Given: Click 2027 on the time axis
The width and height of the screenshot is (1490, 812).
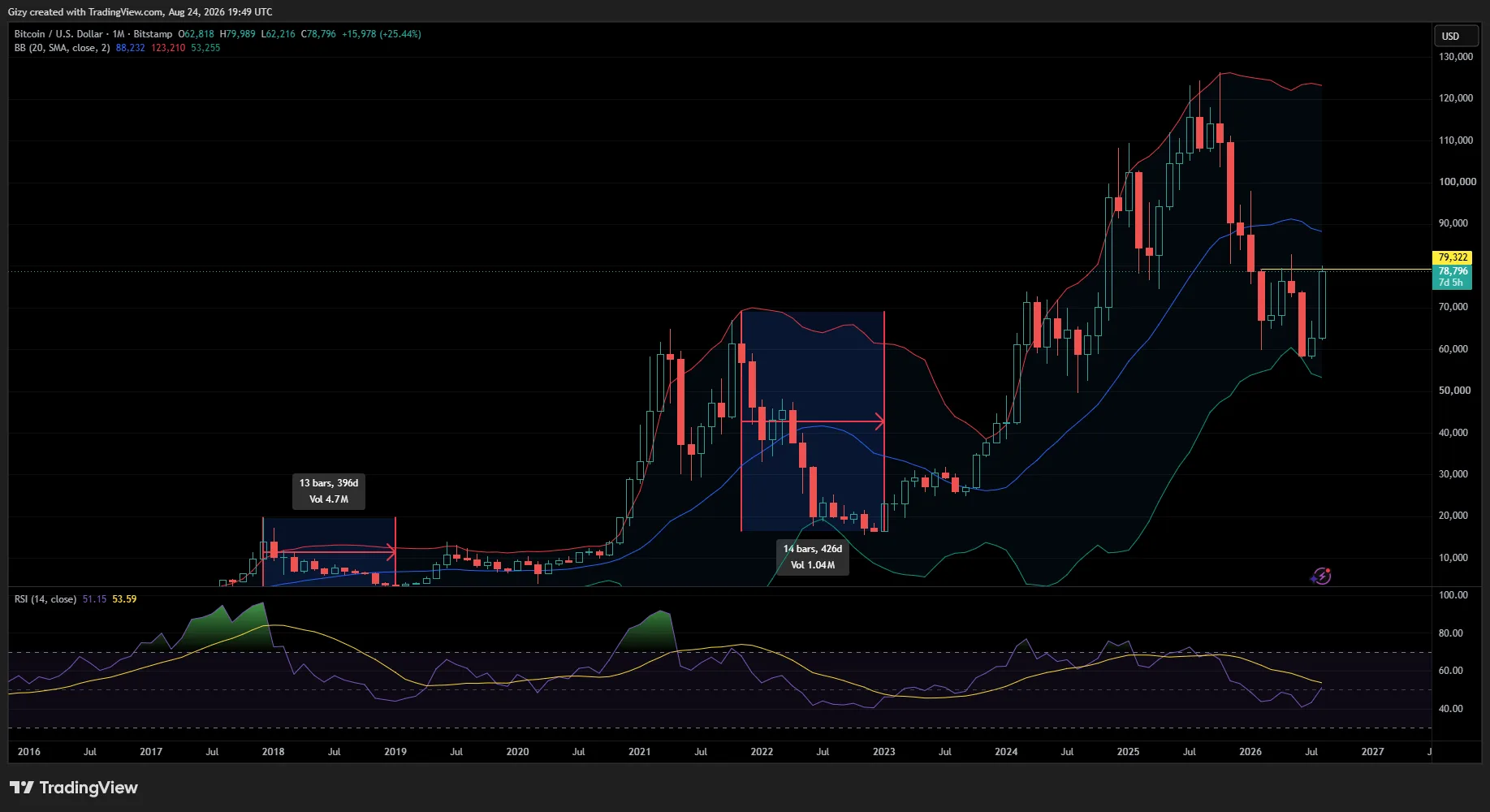Looking at the screenshot, I should pos(1373,752).
